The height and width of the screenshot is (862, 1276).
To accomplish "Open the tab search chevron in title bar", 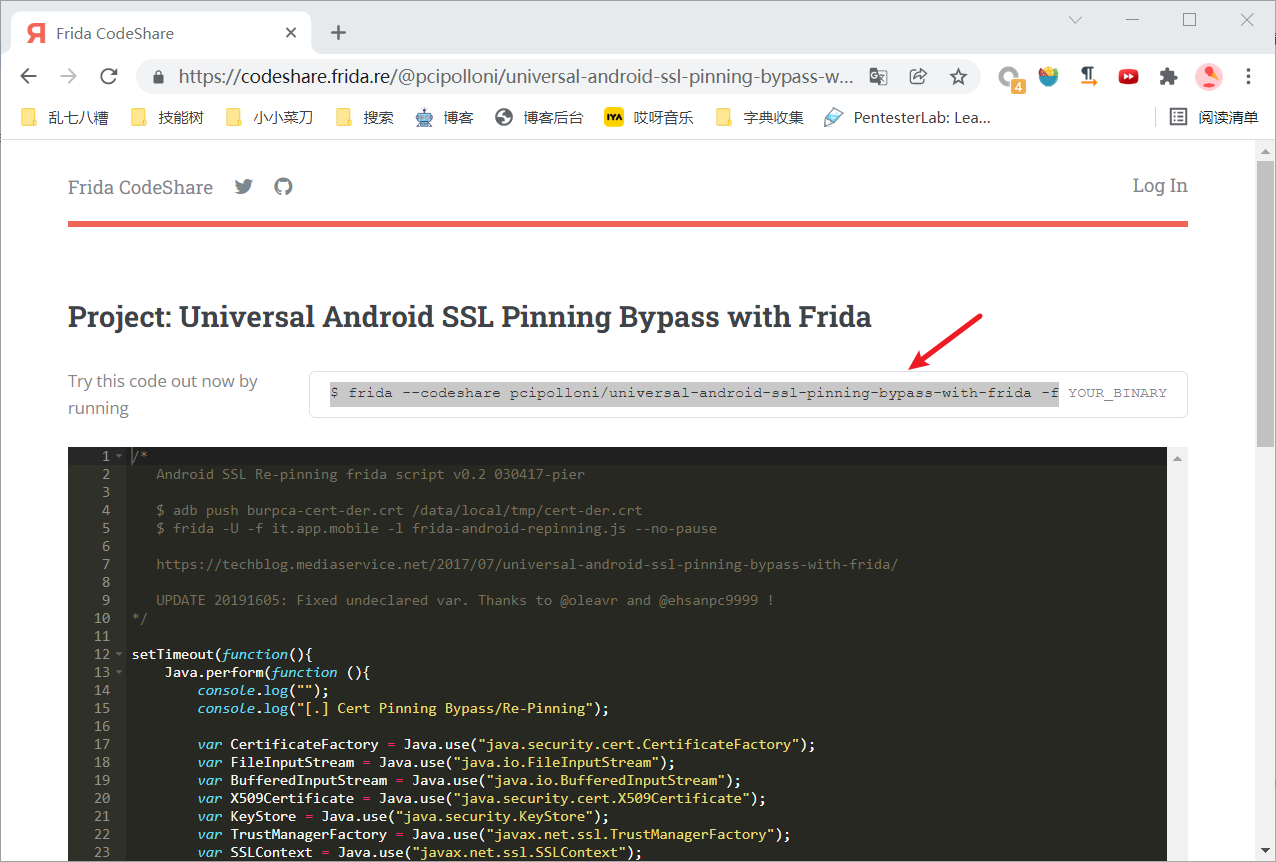I will click(x=1075, y=20).
